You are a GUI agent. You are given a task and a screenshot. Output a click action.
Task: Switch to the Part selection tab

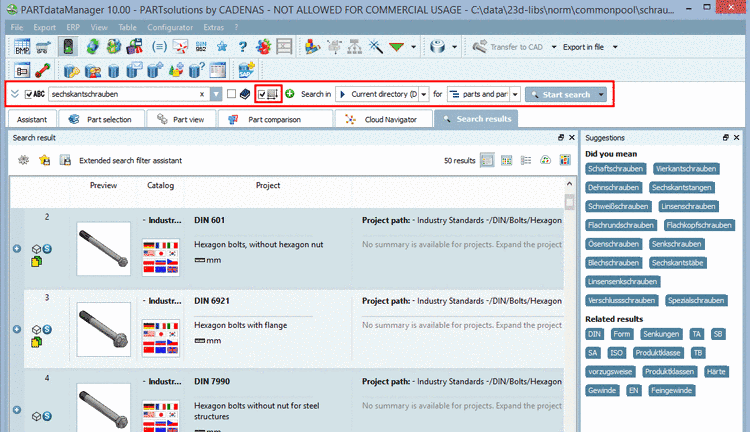pyautogui.click(x=100, y=119)
